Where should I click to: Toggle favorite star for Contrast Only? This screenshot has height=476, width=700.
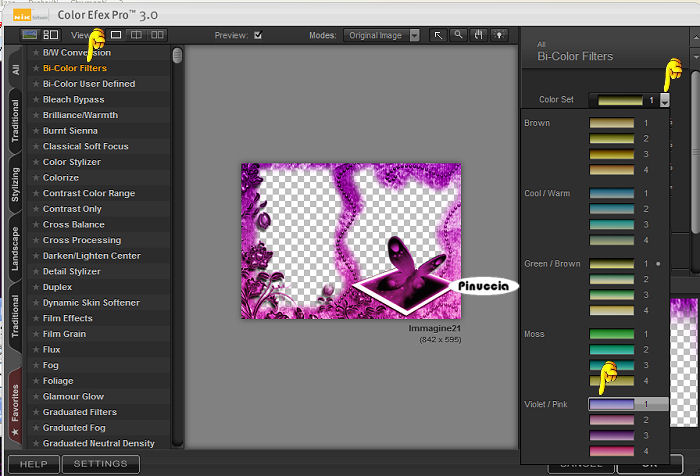coord(36,209)
